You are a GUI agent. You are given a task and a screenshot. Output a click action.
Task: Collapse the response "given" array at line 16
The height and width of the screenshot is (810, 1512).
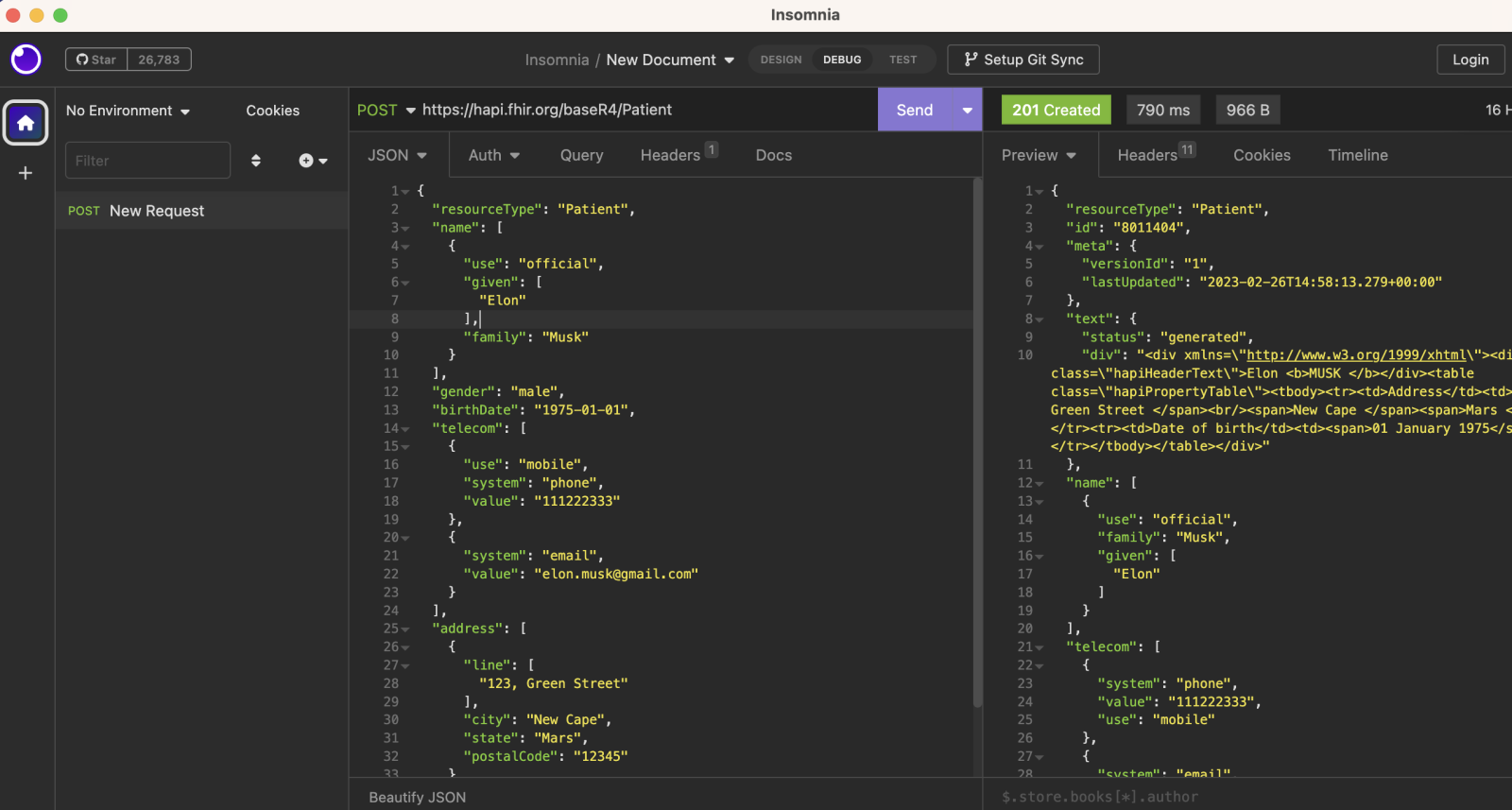[1039, 557]
